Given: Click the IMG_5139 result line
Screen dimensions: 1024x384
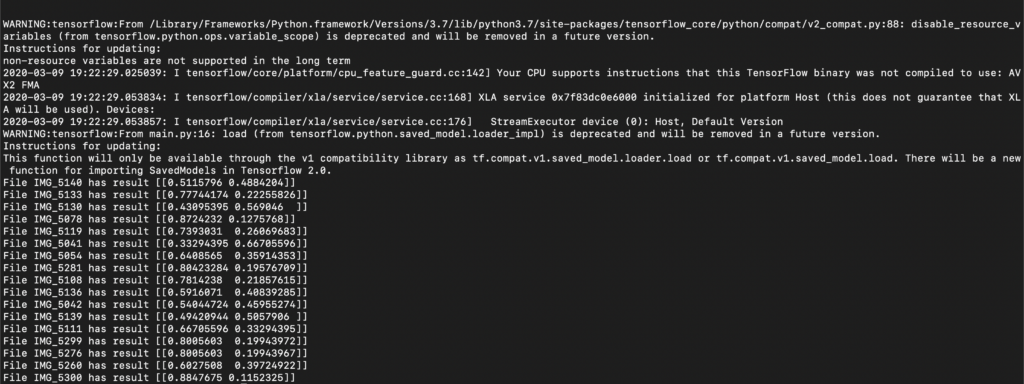Looking at the screenshot, I should [155, 317].
